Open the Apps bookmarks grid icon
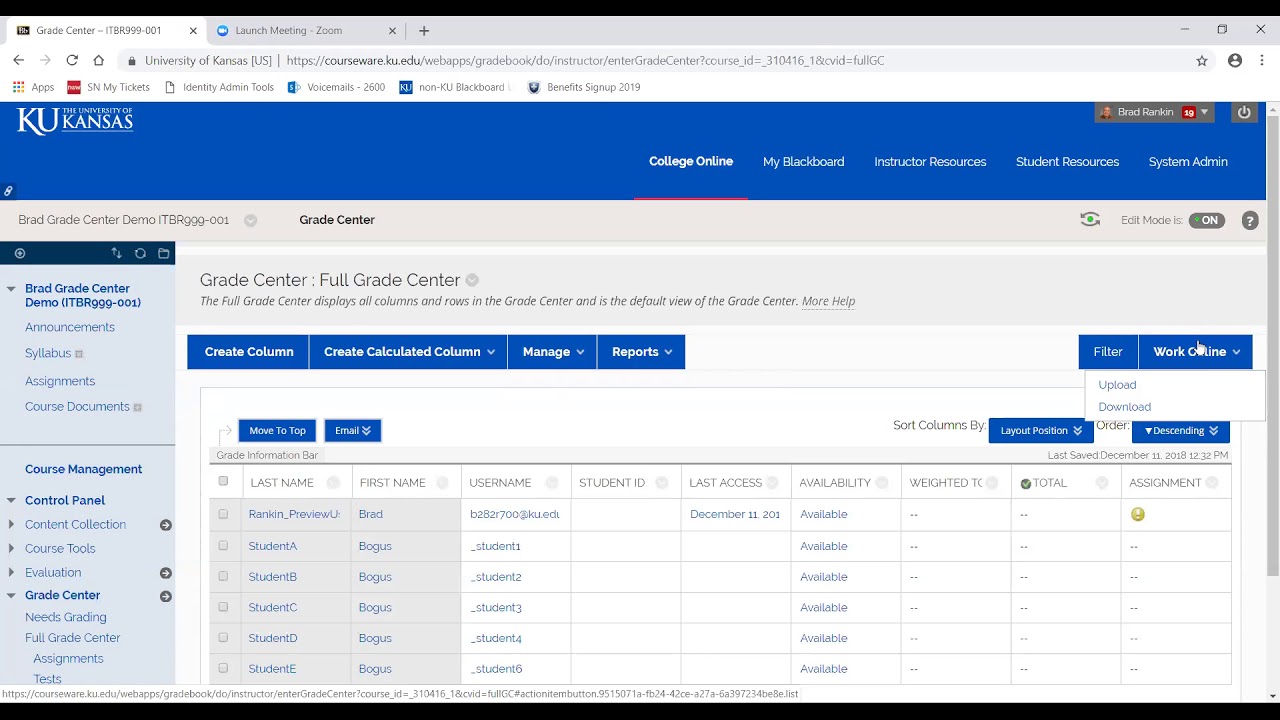 (18, 87)
